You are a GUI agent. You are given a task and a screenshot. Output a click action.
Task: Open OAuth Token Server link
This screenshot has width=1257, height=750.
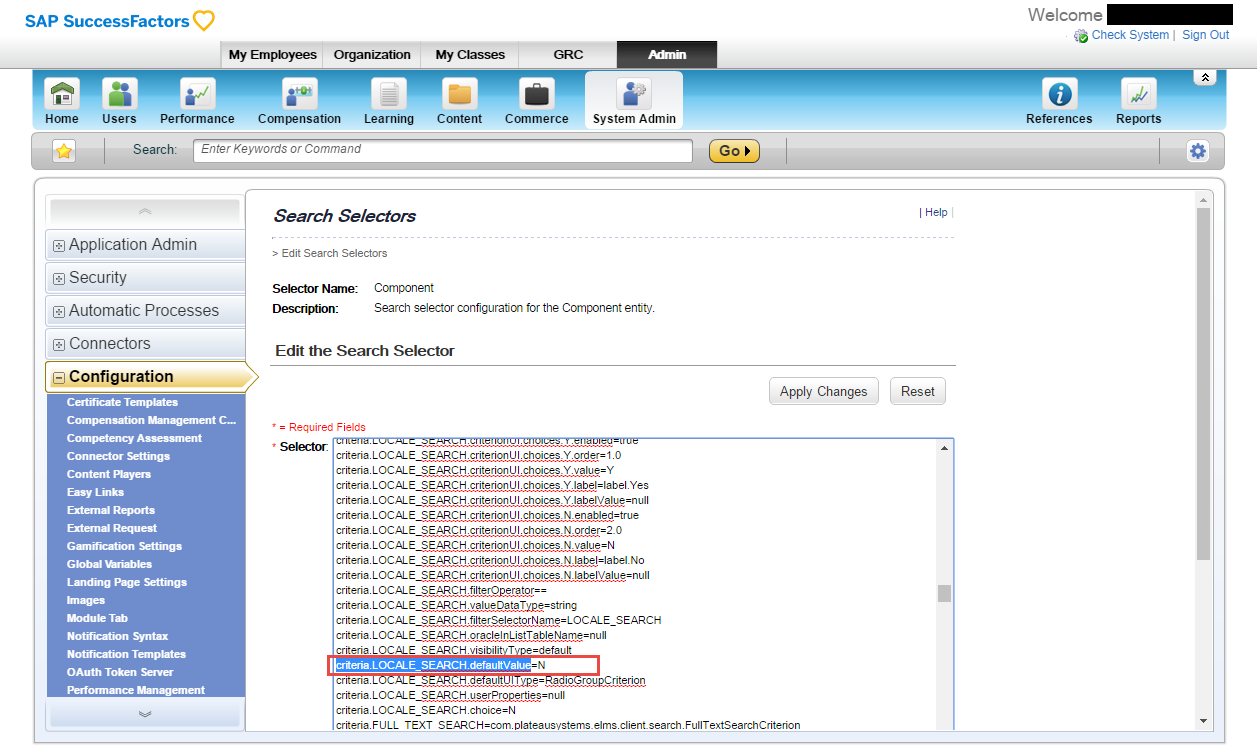tap(120, 672)
